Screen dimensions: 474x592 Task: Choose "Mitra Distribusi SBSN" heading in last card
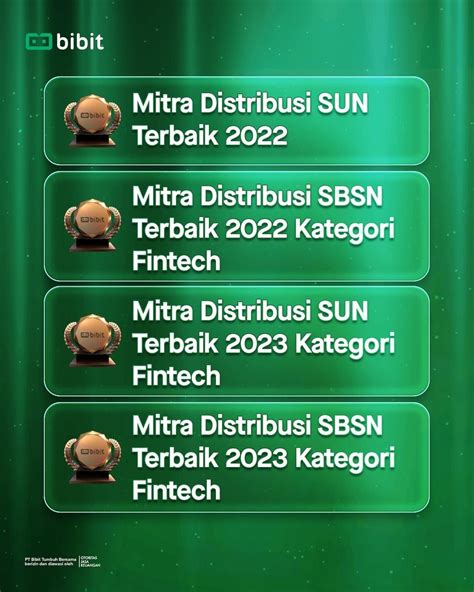[257, 426]
